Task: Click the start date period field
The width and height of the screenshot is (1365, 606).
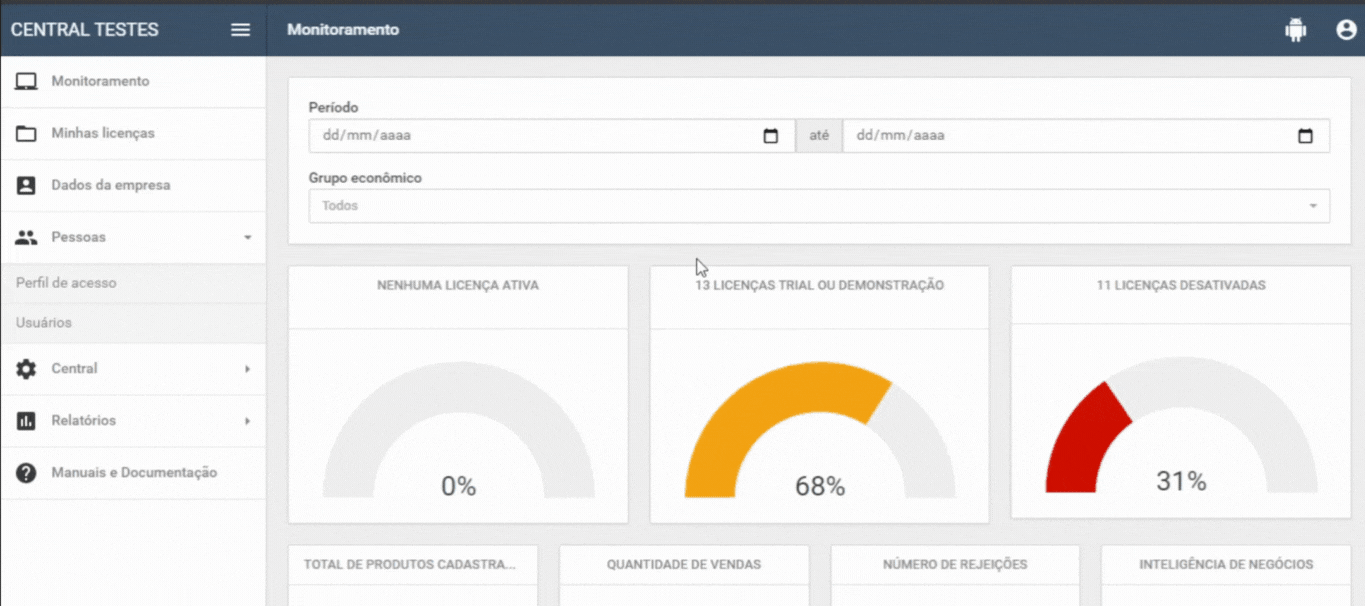Action: 530,136
